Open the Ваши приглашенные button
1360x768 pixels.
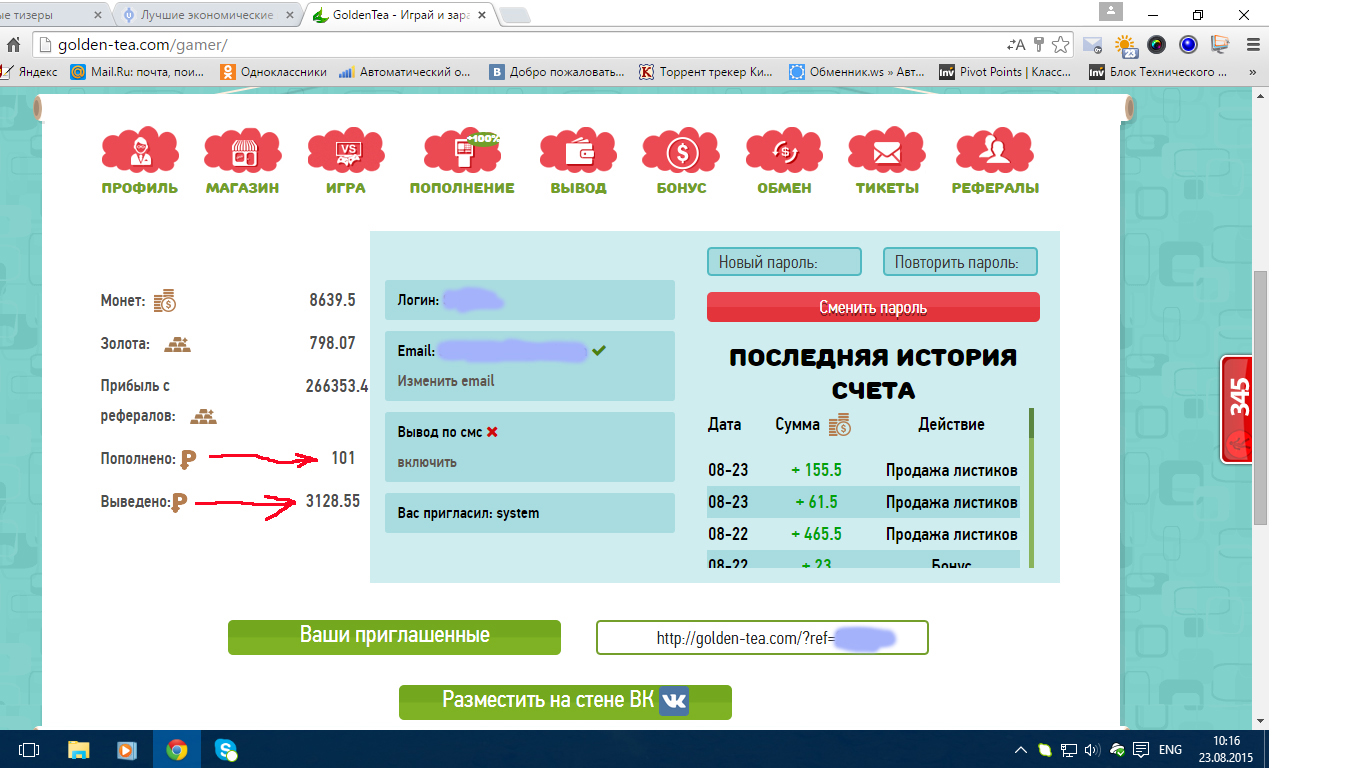coord(394,637)
